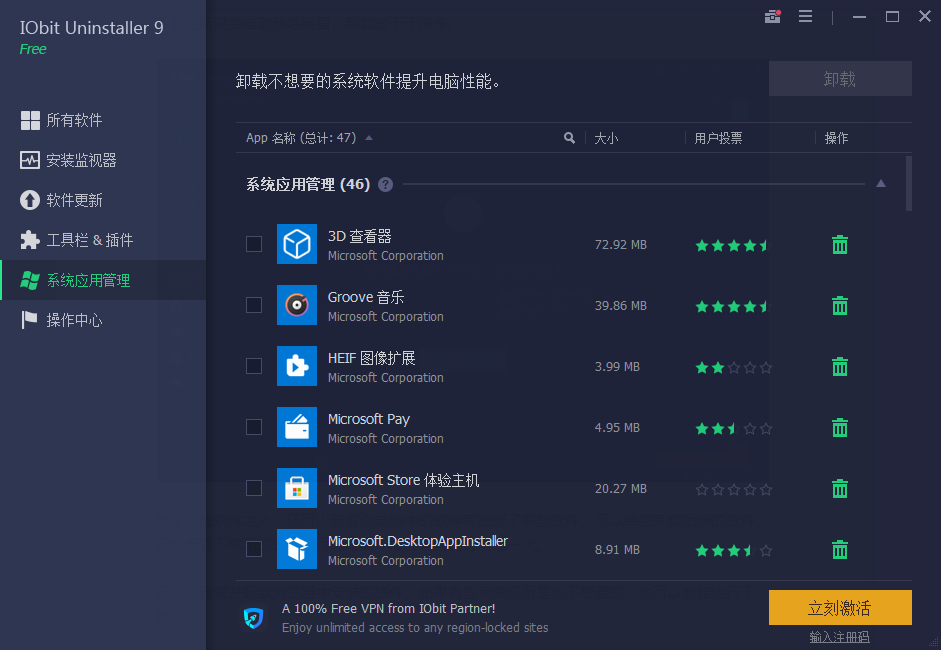941x650 pixels.
Task: Click the 操作 column header
Action: 836,139
